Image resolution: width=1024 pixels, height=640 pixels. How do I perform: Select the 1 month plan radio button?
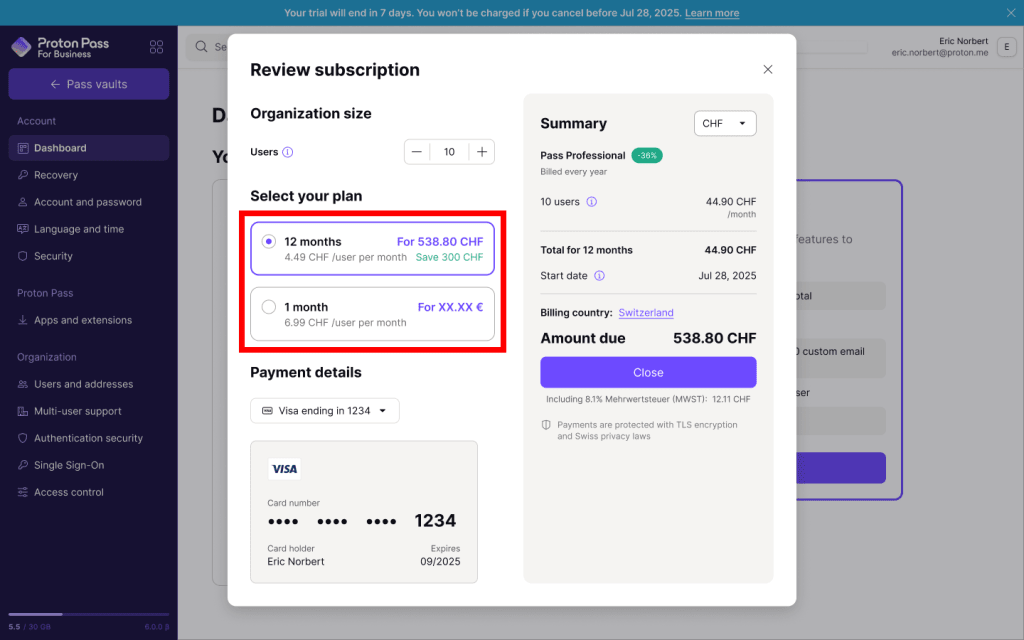coord(267,307)
